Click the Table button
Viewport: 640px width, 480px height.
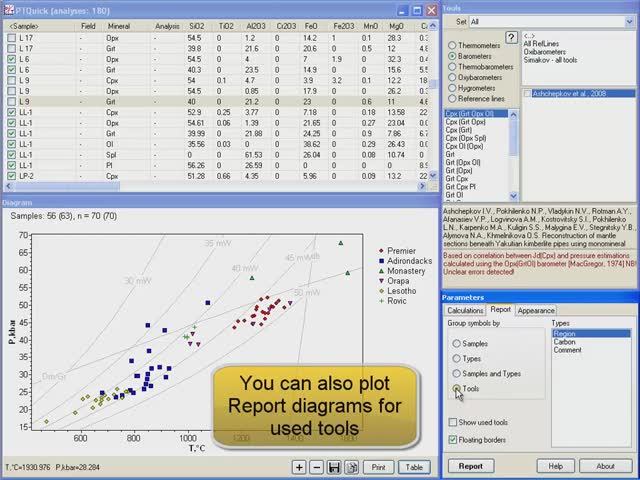click(414, 467)
